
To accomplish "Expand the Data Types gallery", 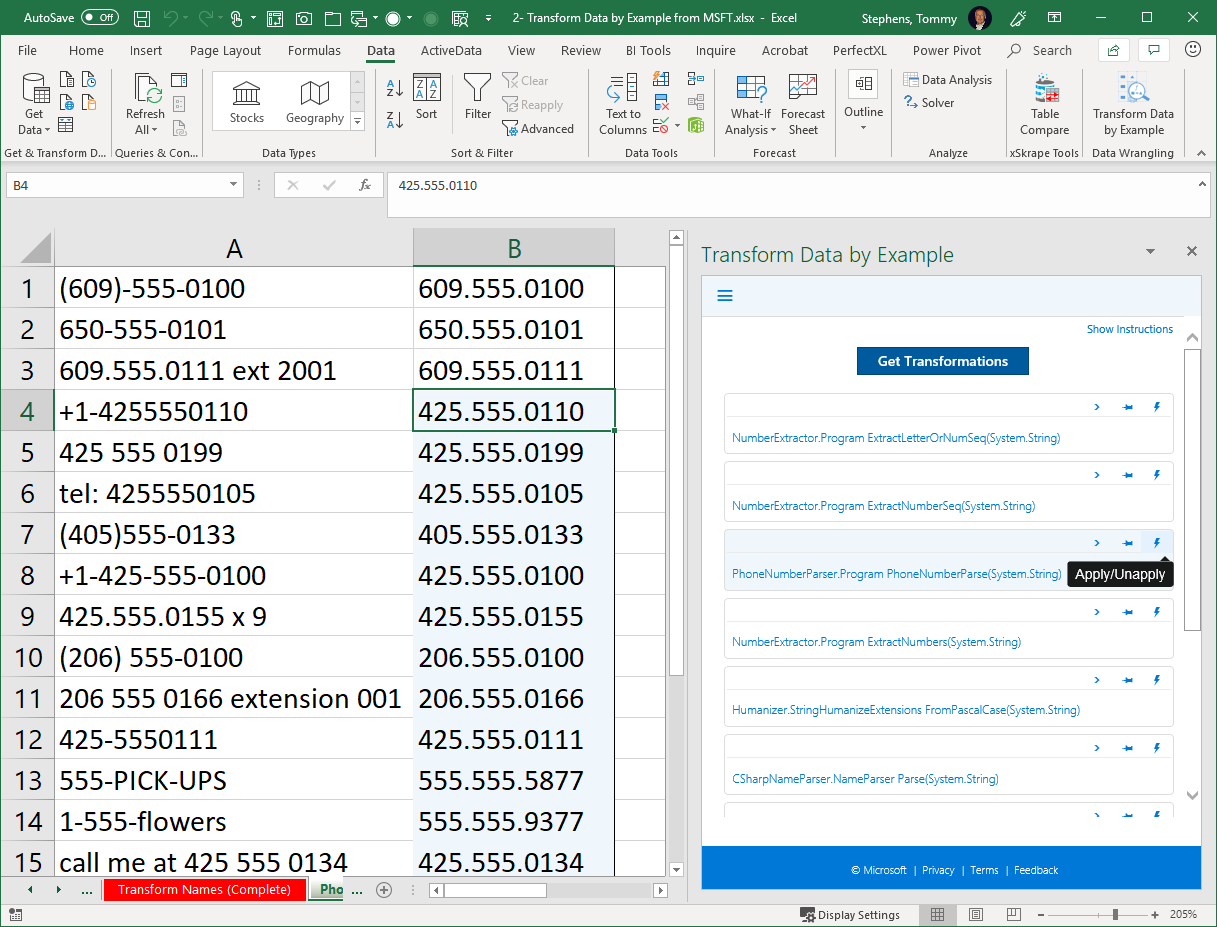I will pos(358,122).
